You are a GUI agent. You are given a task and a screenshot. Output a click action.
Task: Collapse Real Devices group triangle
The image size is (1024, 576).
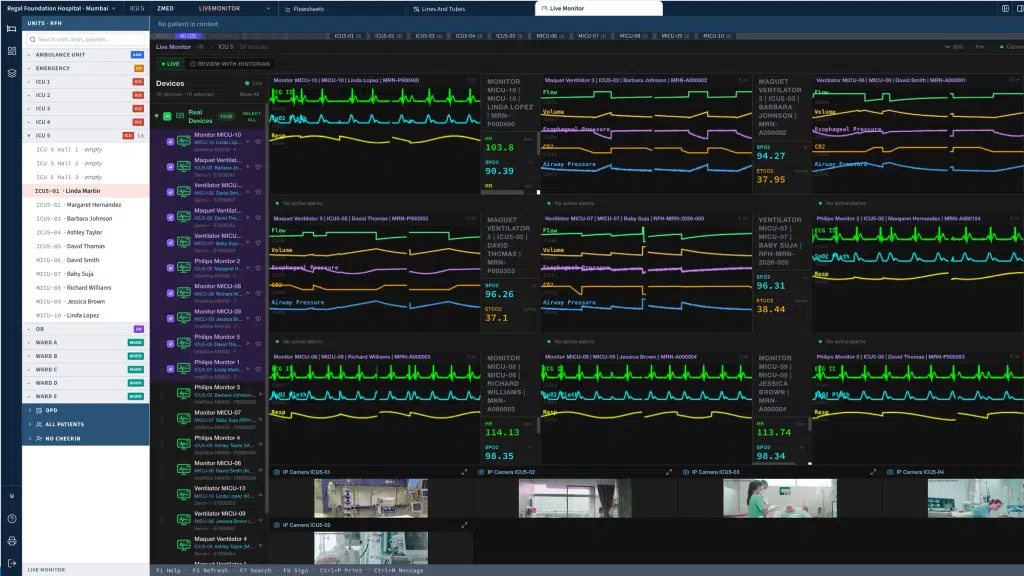point(157,116)
